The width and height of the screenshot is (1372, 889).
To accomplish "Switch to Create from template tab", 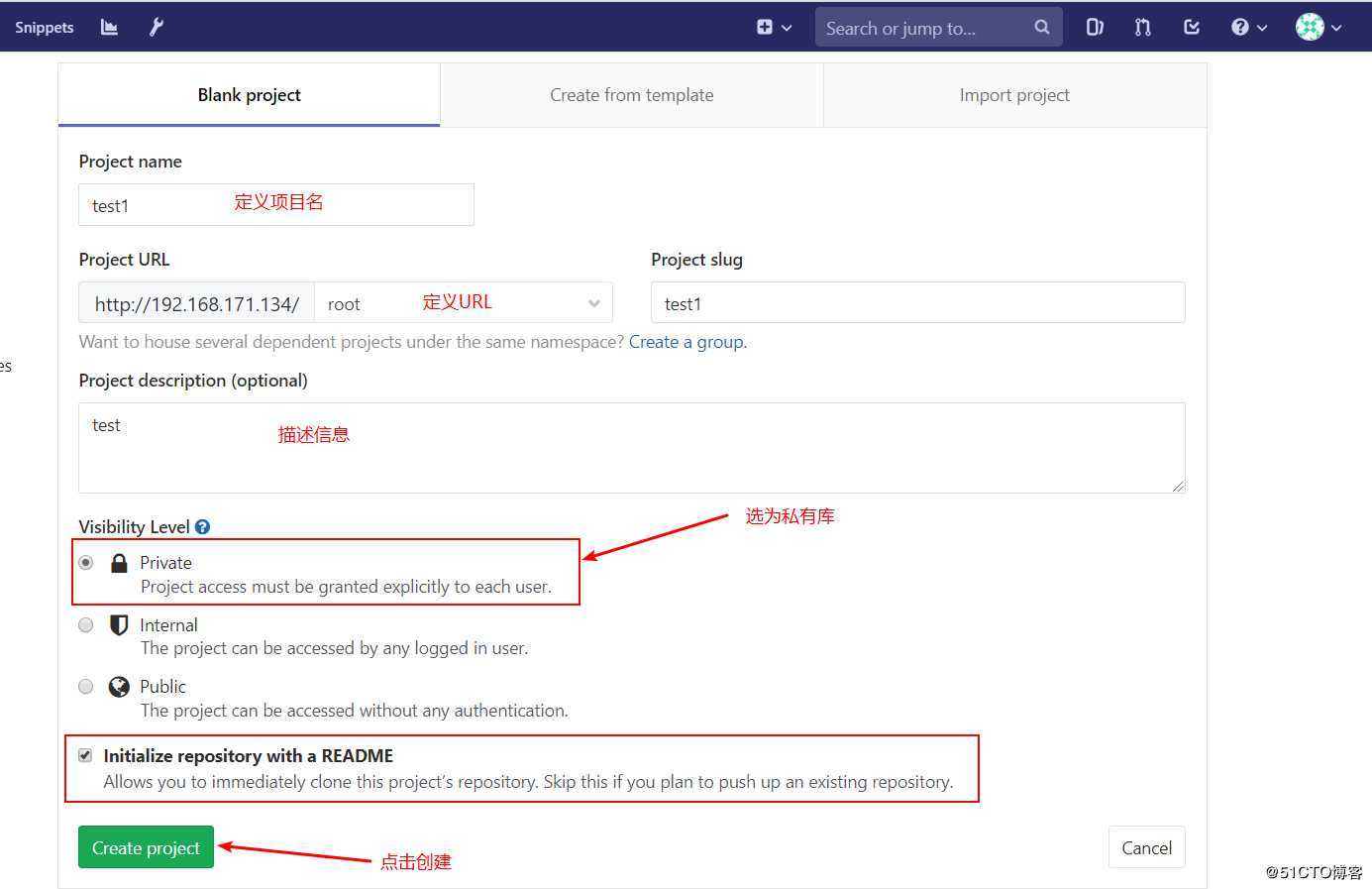I will pos(632,95).
